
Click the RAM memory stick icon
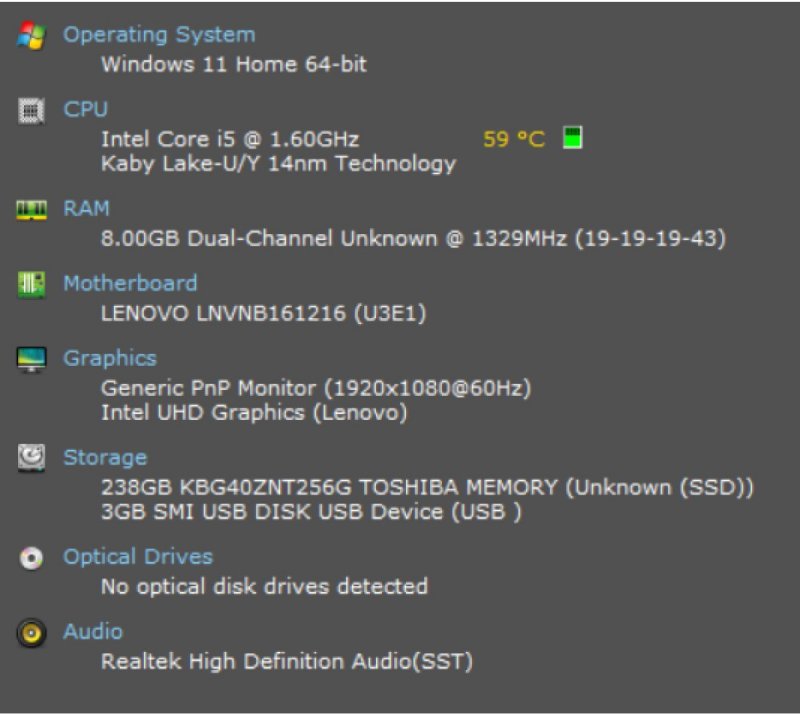click(31, 209)
